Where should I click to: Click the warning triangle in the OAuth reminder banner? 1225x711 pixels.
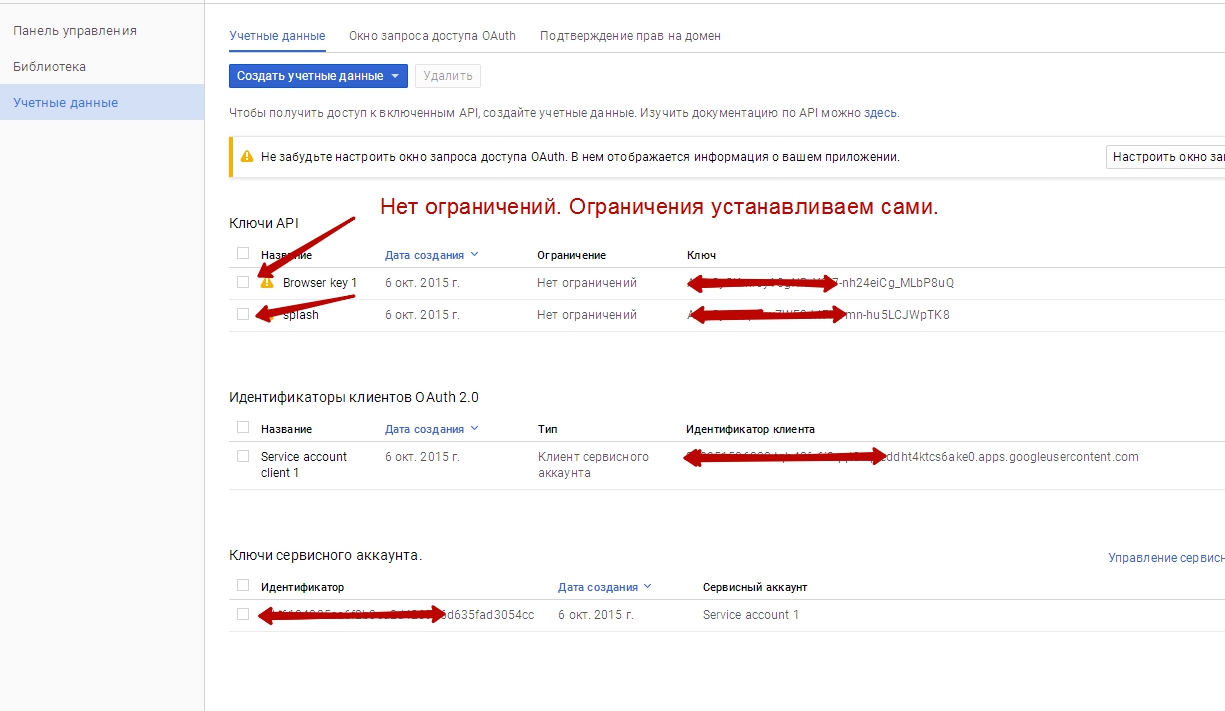click(246, 157)
